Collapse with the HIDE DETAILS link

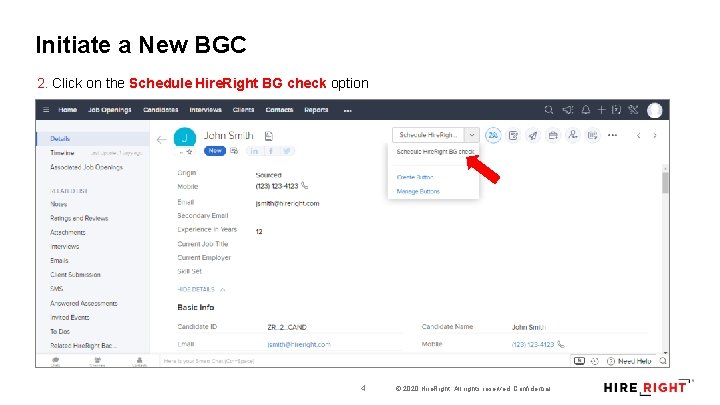(201, 289)
